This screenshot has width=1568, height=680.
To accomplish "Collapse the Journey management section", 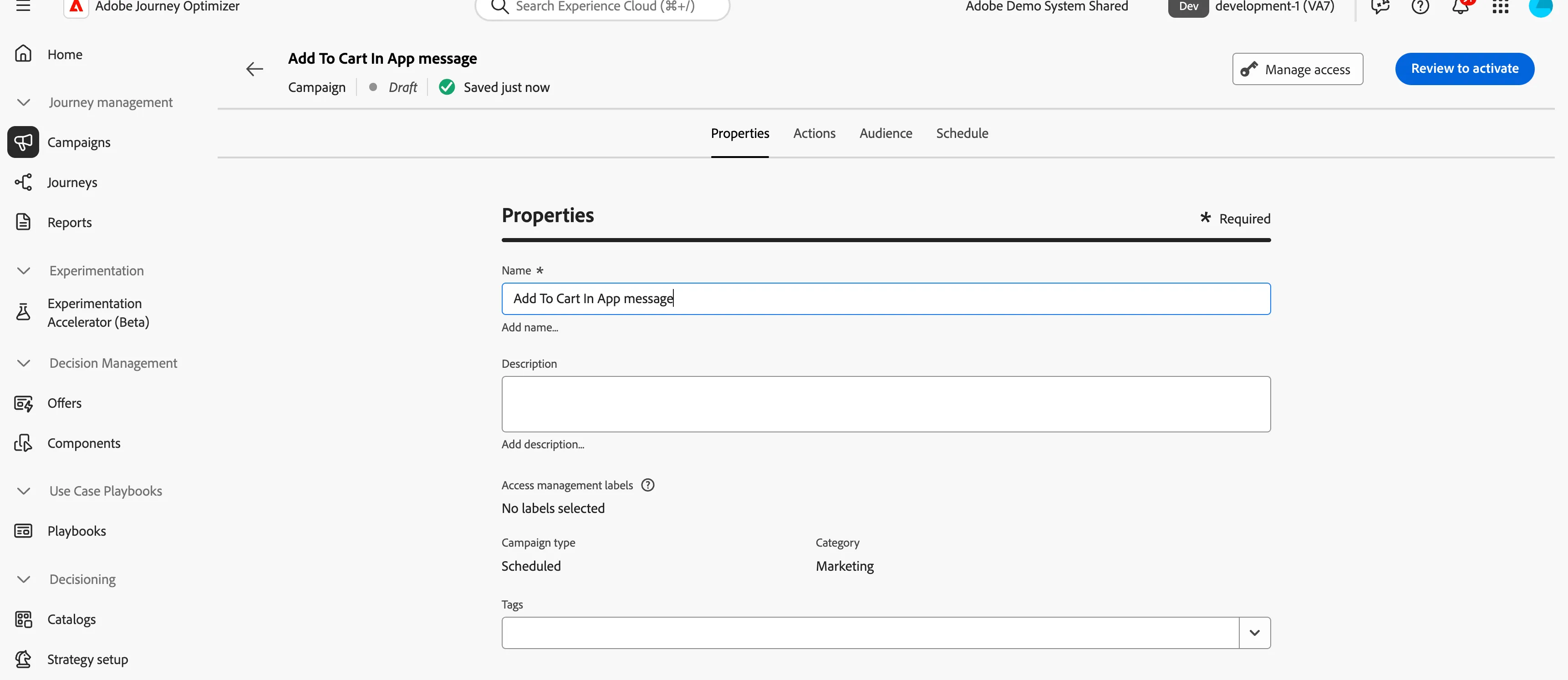I will (x=23, y=102).
